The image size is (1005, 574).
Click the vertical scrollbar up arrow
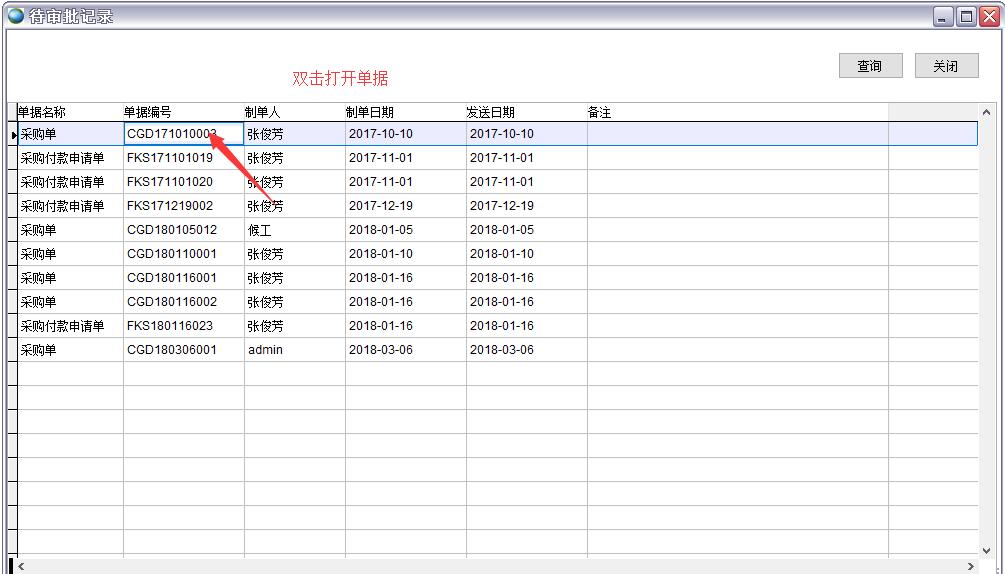click(x=987, y=113)
